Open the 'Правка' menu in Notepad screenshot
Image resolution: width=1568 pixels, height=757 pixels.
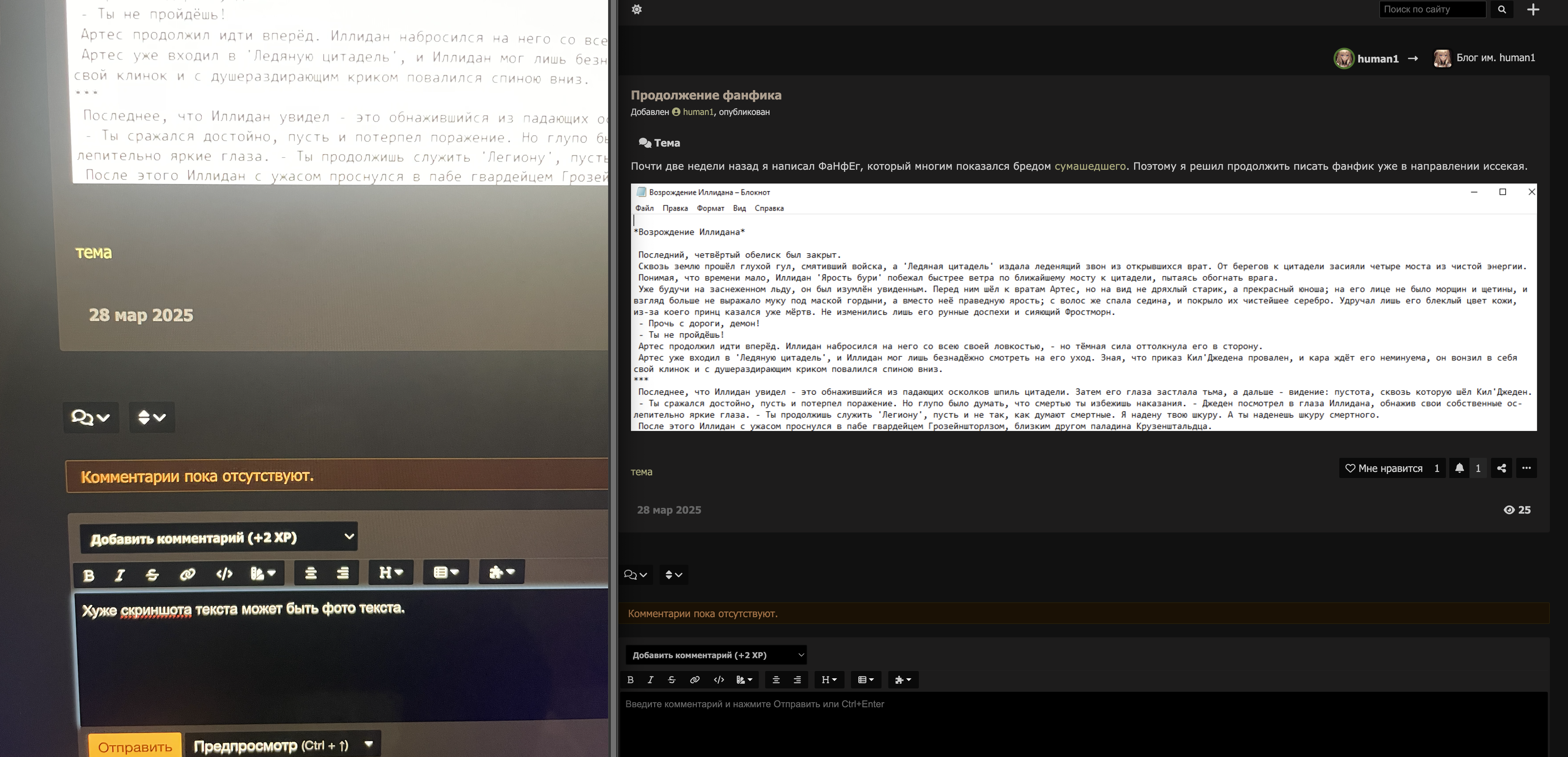point(675,208)
